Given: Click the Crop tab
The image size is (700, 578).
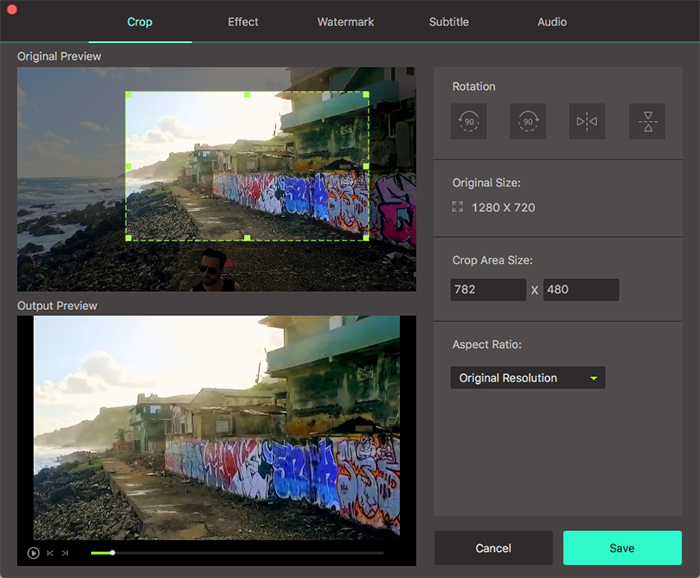Looking at the screenshot, I should coord(140,22).
